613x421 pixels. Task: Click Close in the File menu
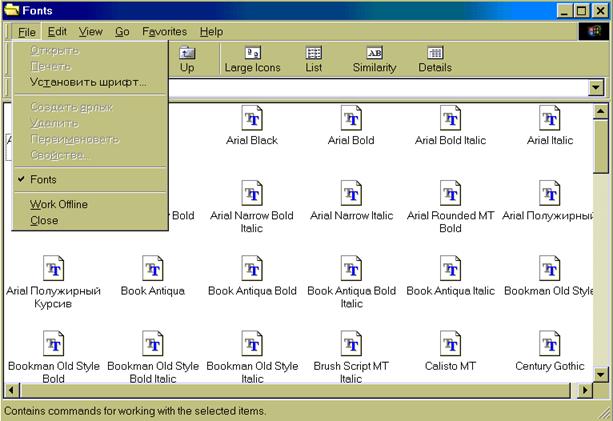coord(44,220)
